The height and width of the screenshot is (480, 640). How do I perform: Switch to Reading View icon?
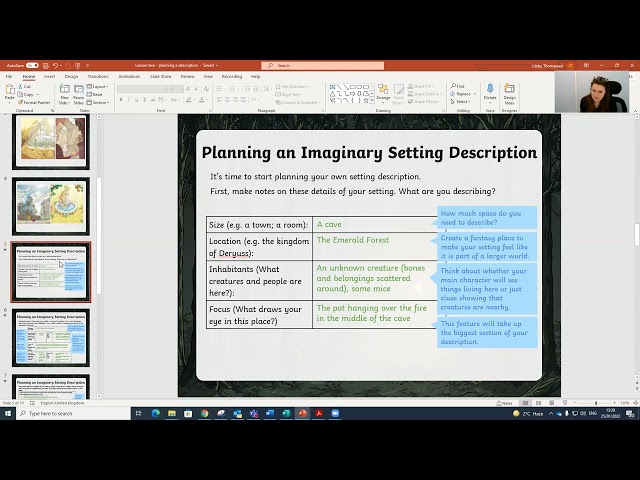point(552,403)
